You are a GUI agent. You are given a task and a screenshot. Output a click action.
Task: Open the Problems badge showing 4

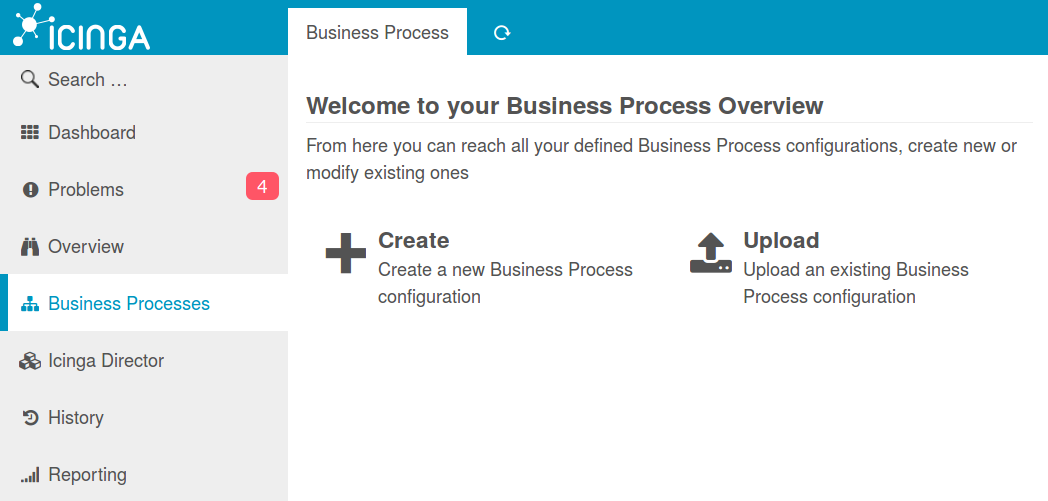click(x=262, y=186)
